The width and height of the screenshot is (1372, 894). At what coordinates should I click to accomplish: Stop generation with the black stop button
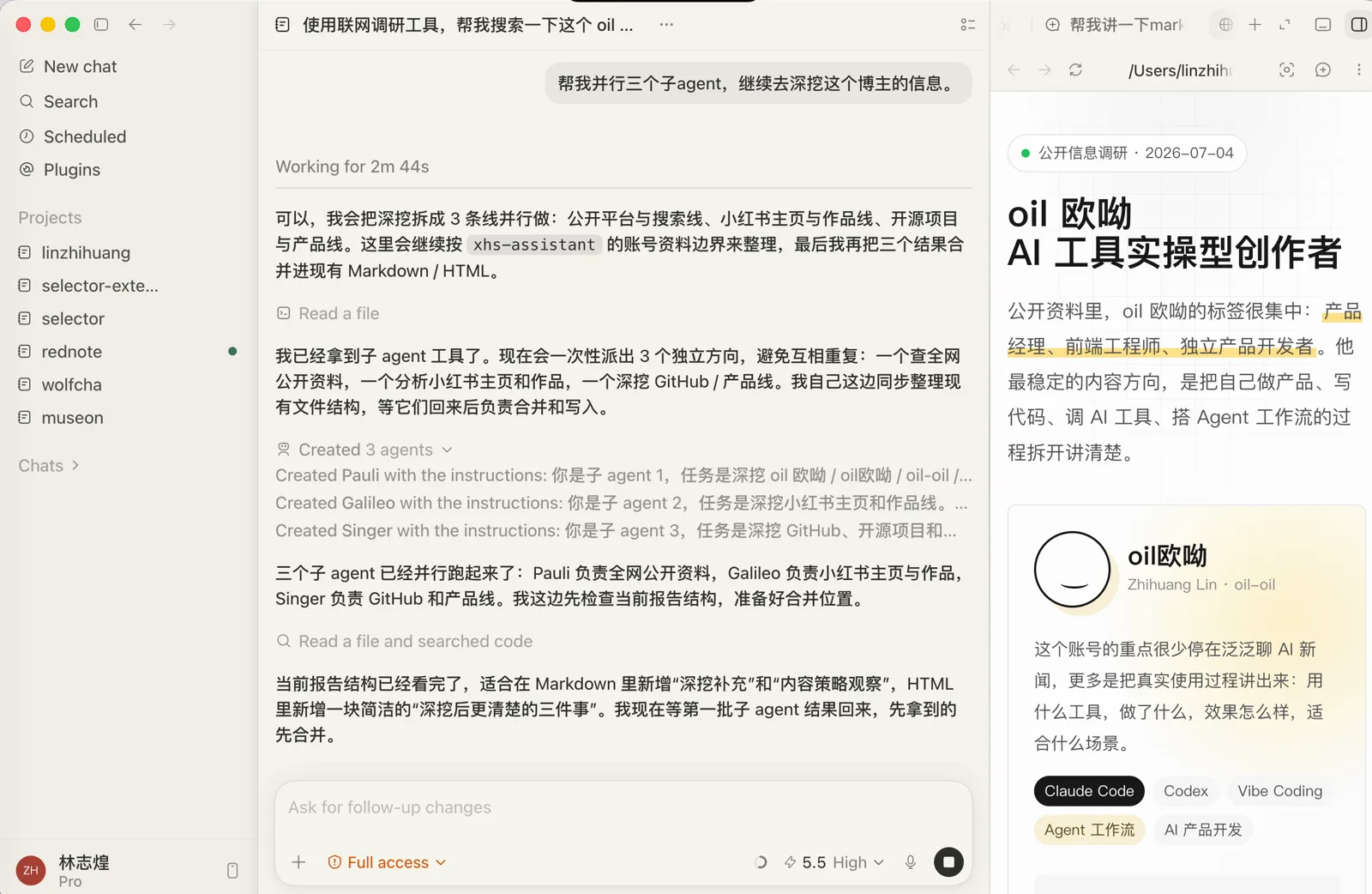[948, 862]
